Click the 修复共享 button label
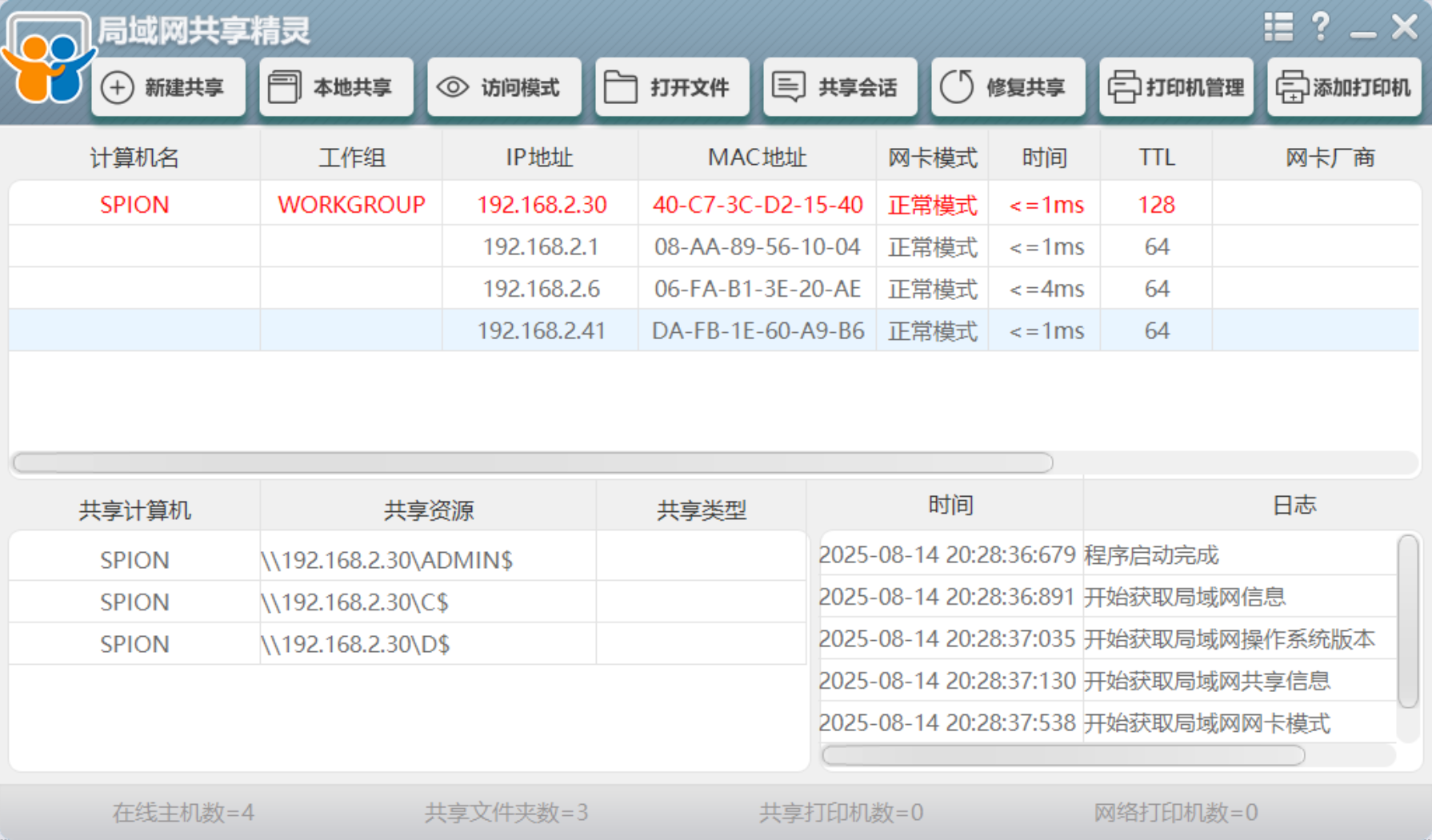The height and width of the screenshot is (840, 1432). point(1025,87)
